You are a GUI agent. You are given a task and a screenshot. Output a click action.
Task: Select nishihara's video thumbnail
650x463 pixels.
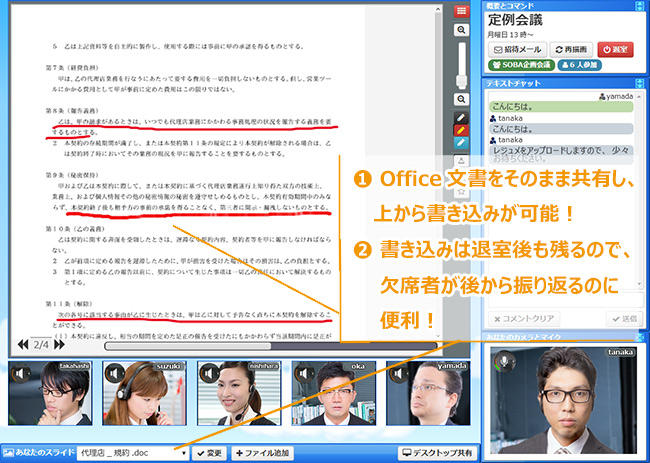pyautogui.click(x=239, y=393)
